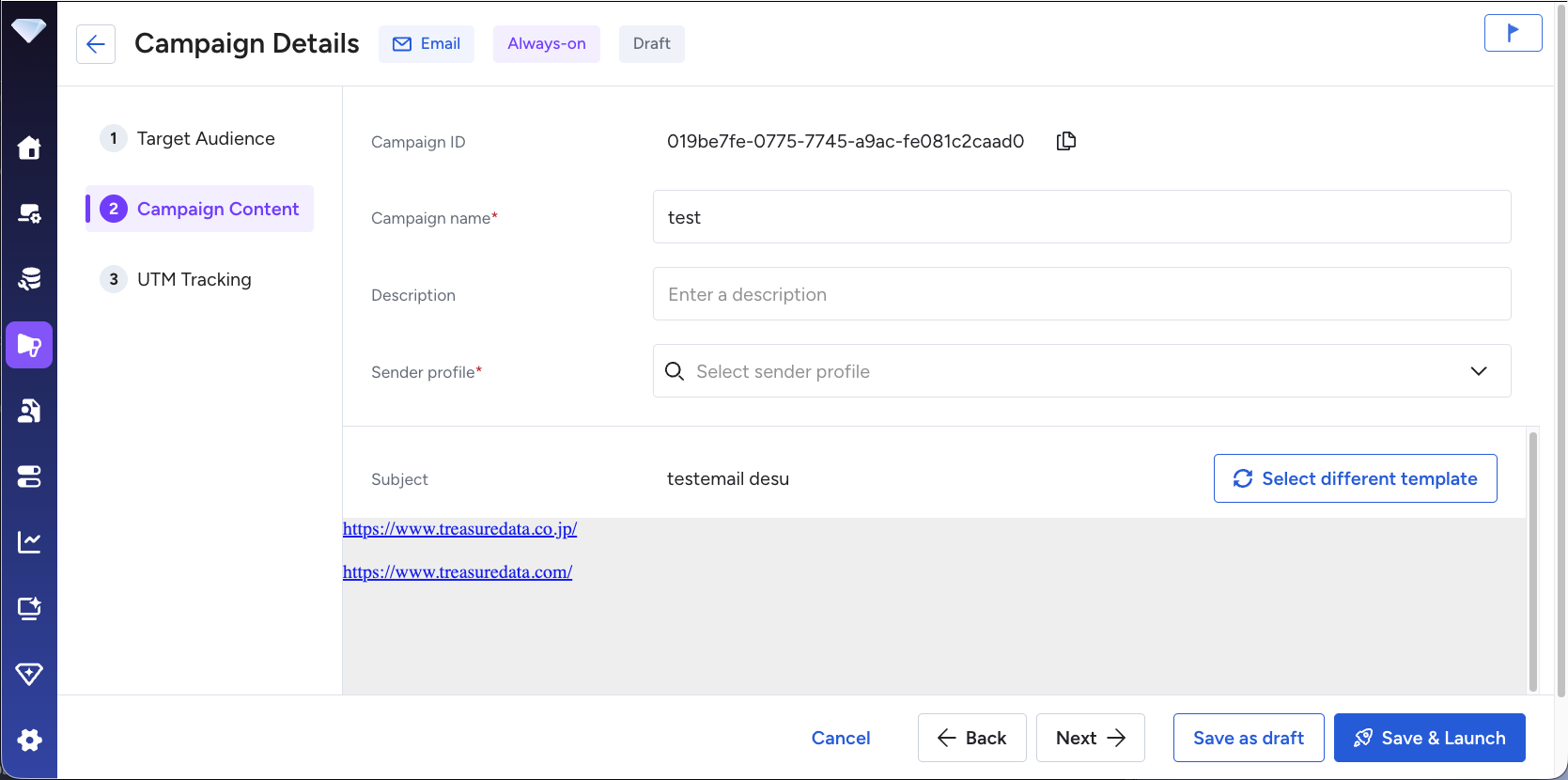Click Save as draft button
This screenshot has width=1568, height=780.
pyautogui.click(x=1248, y=738)
